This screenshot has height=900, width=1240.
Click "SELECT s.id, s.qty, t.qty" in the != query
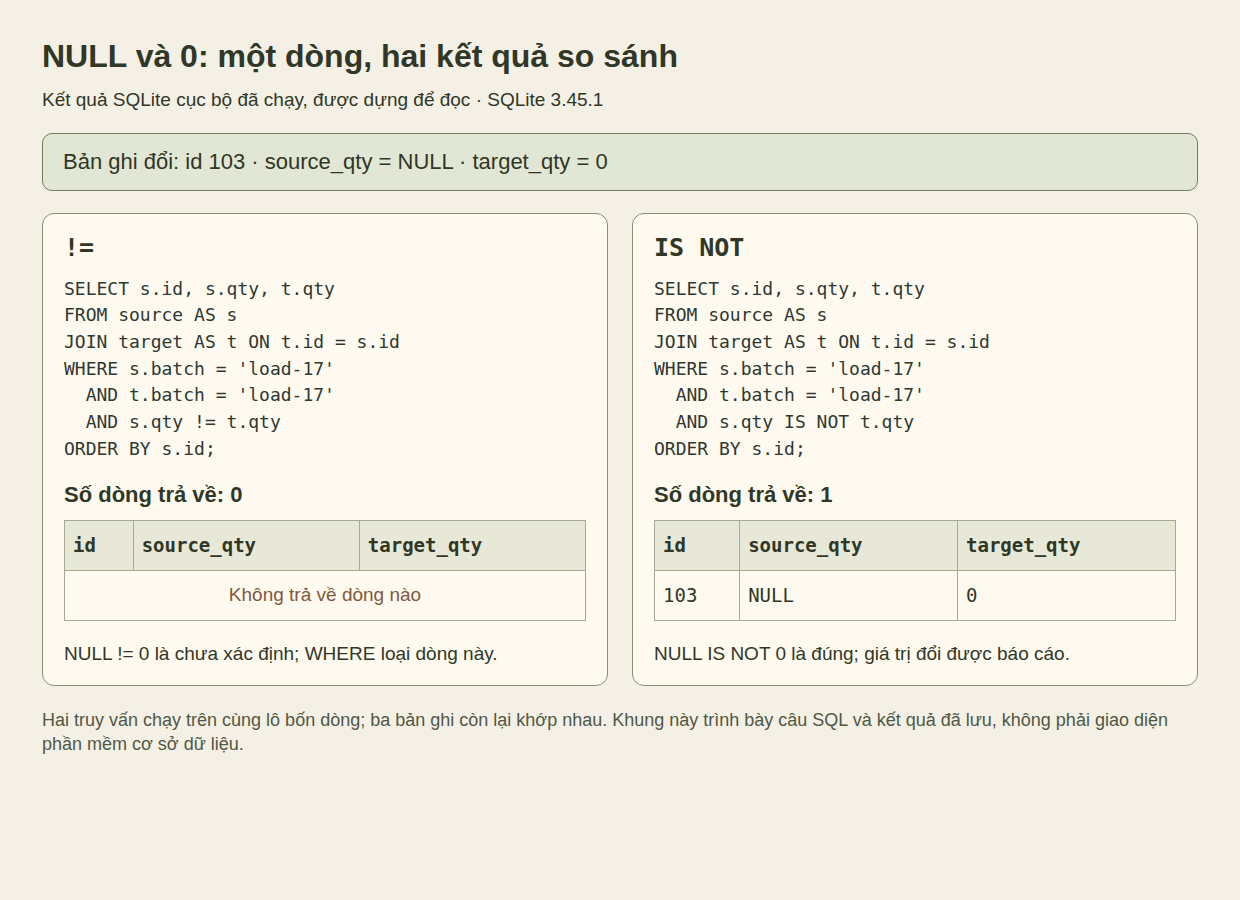199,289
